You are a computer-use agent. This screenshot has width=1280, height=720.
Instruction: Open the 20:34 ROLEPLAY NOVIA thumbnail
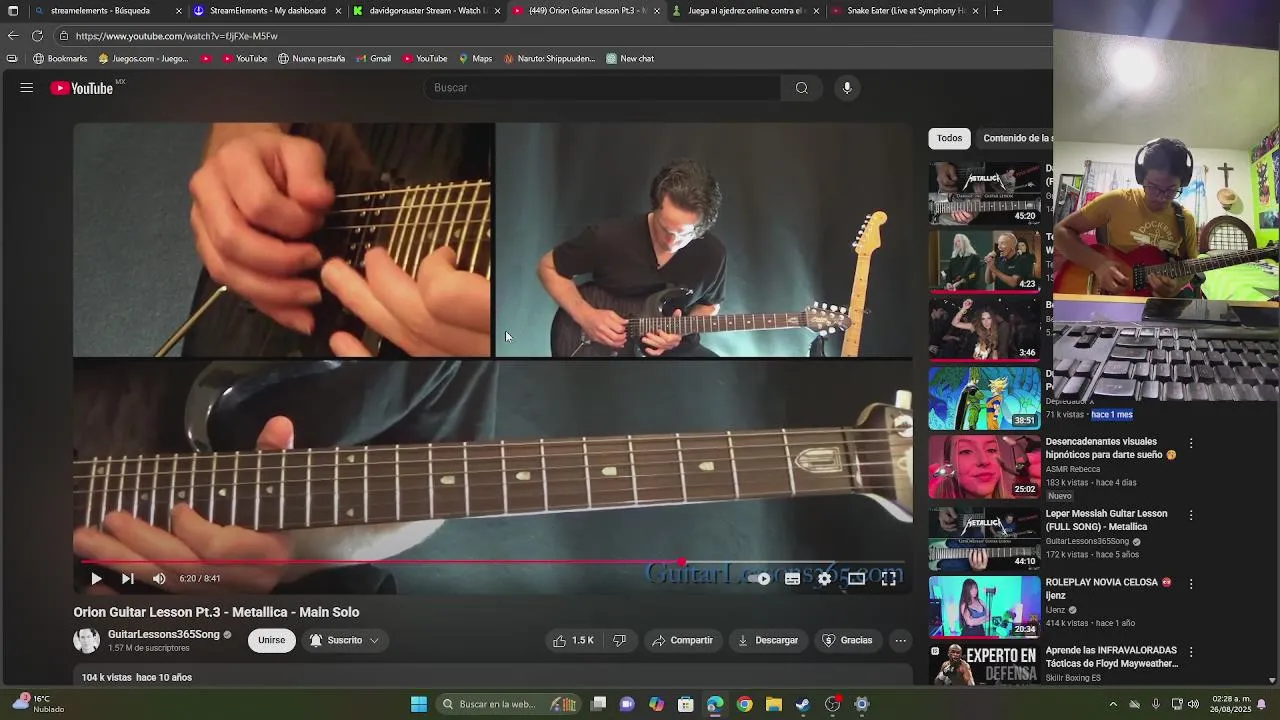coord(984,606)
